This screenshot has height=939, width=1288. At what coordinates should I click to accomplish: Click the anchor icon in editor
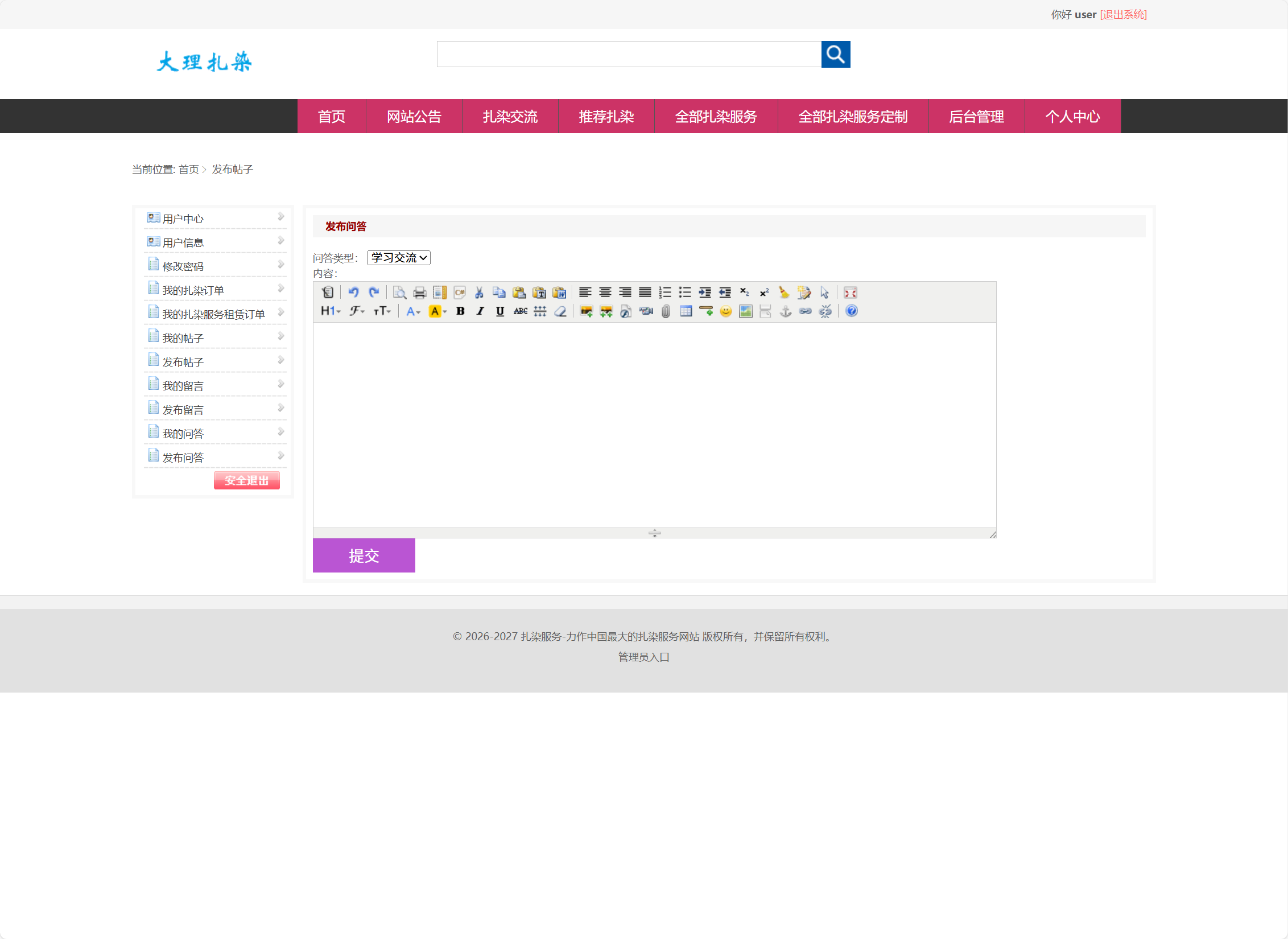pos(785,311)
